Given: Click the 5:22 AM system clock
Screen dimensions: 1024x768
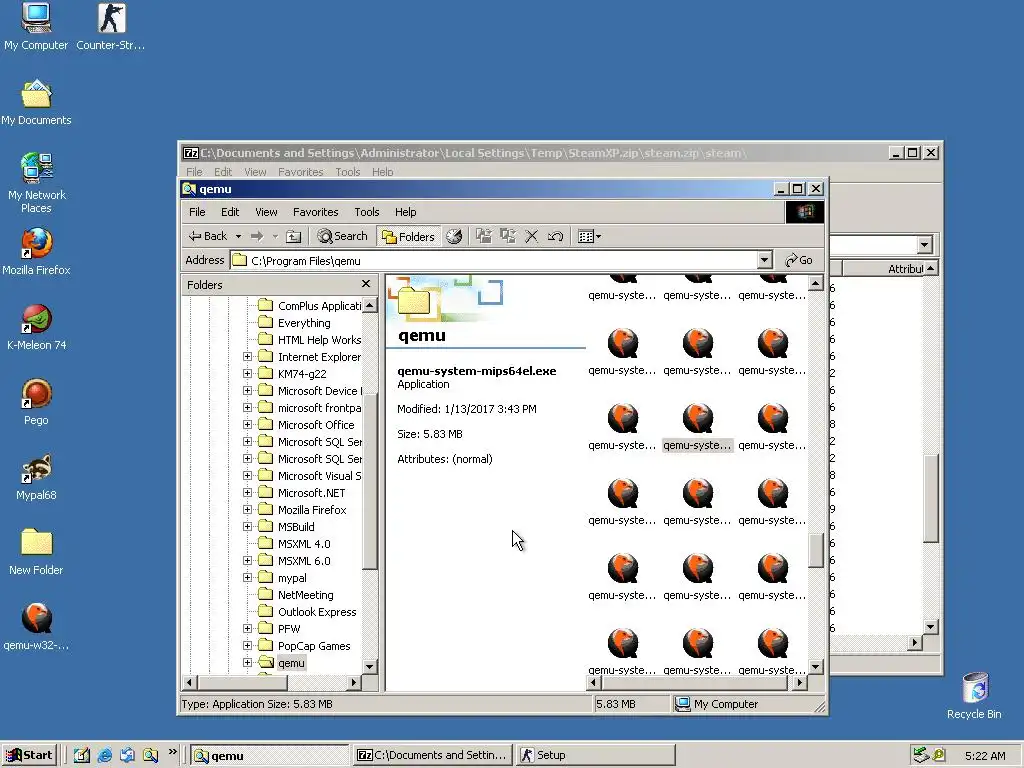Looking at the screenshot, I should pyautogui.click(x=985, y=756).
